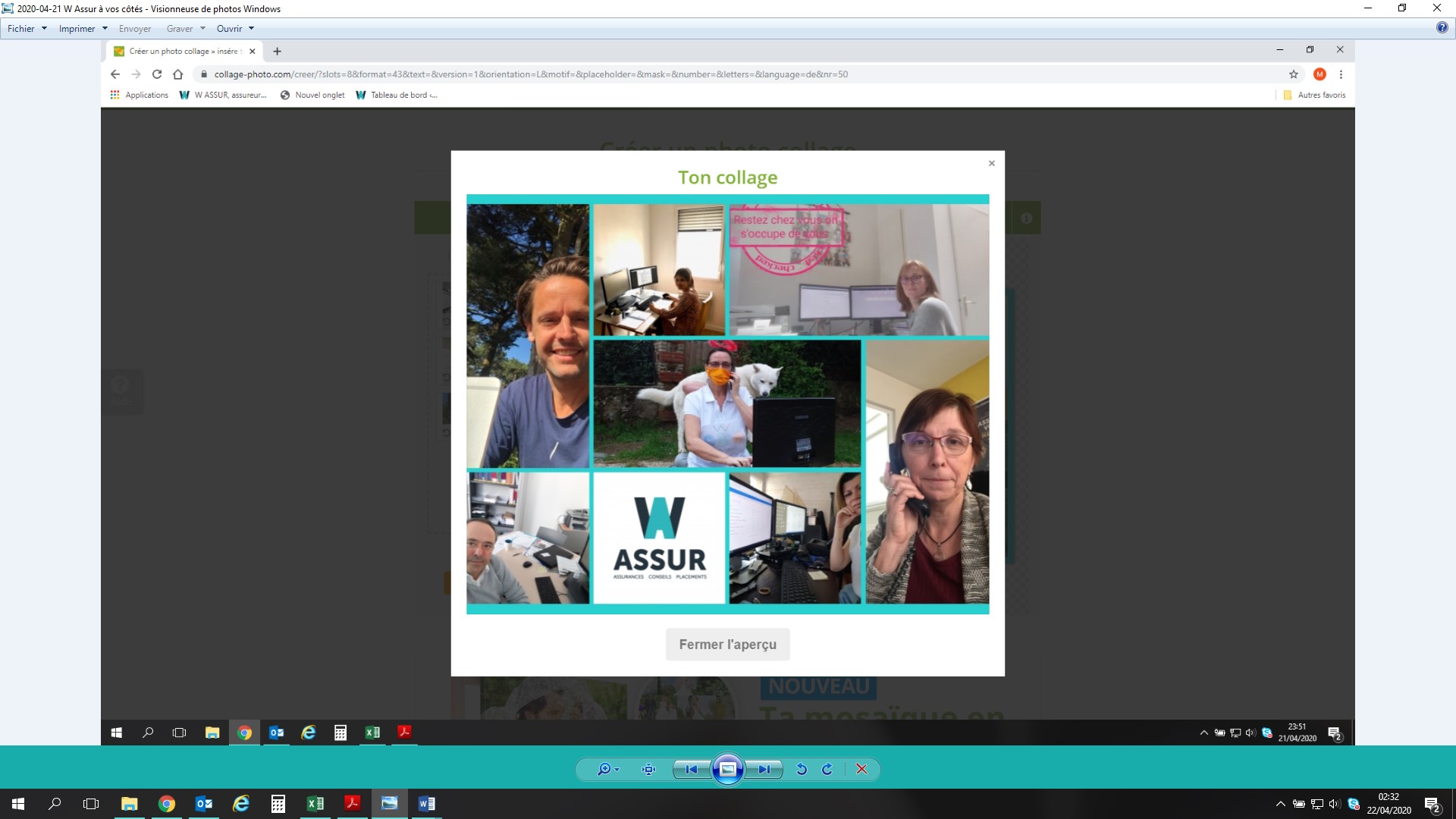Open the zoom magnifier control
Image resolution: width=1456 pixels, height=819 pixels.
click(x=605, y=769)
